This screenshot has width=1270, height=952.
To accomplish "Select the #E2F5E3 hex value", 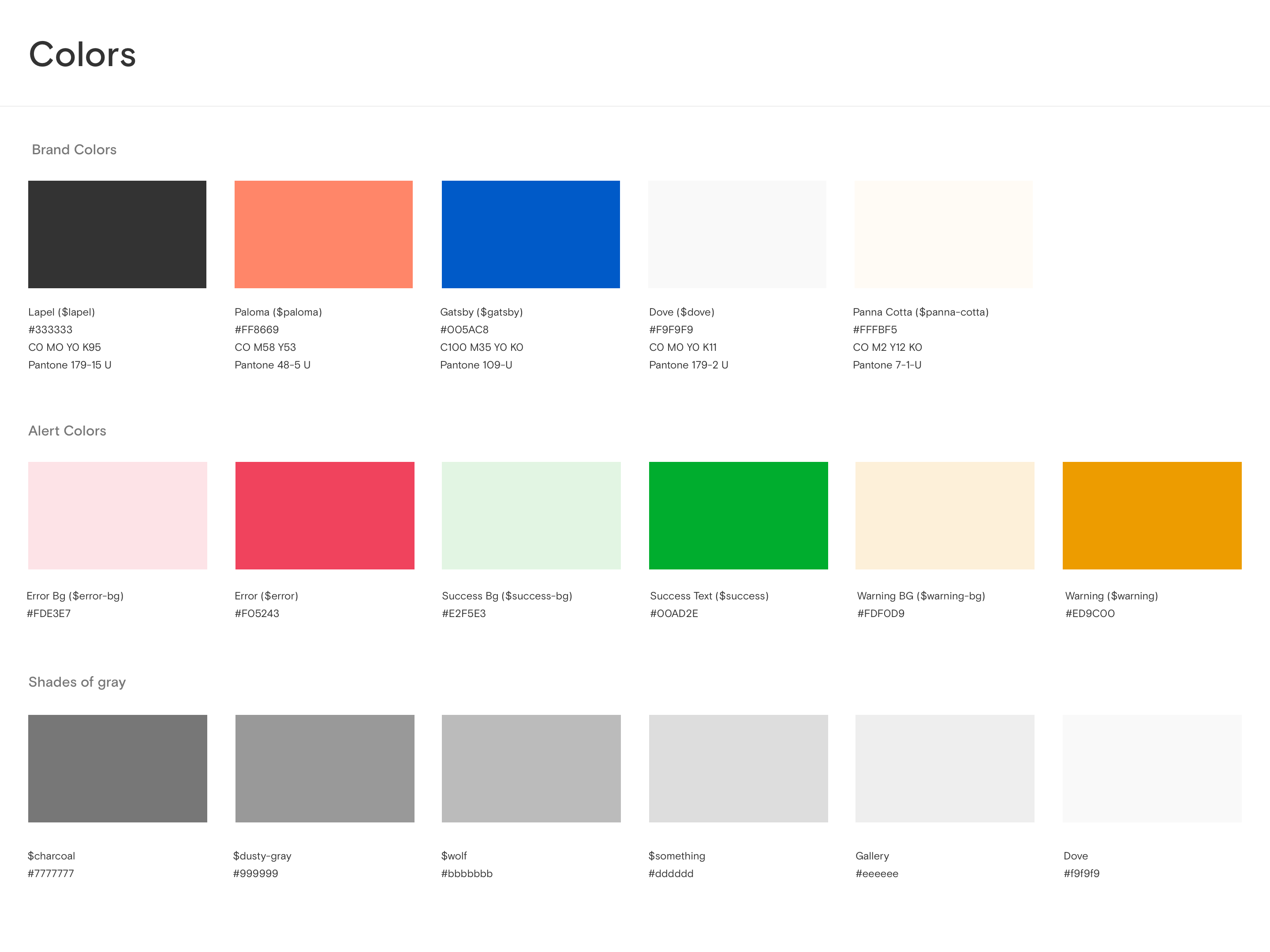I will click(464, 614).
